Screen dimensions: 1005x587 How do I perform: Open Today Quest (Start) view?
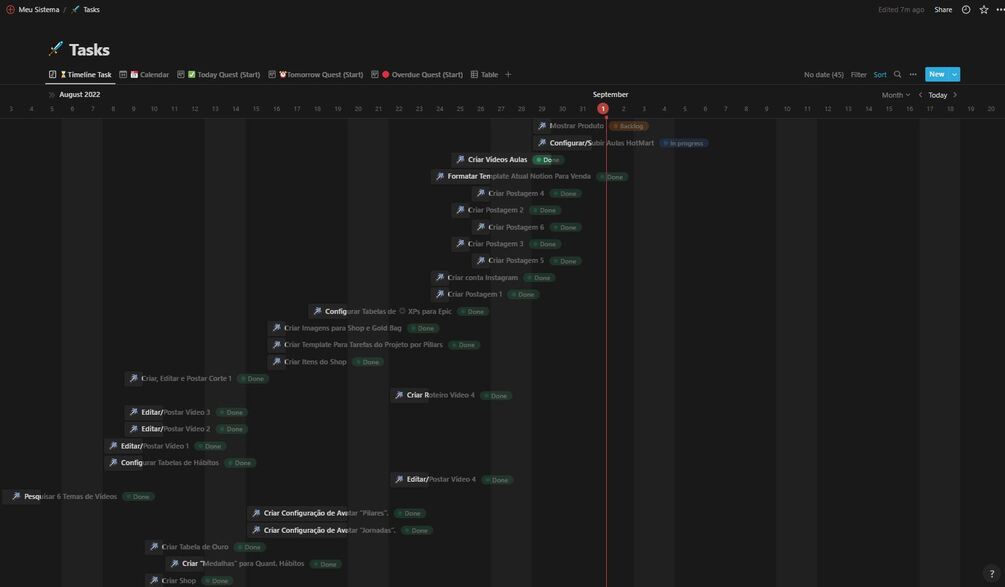219,74
